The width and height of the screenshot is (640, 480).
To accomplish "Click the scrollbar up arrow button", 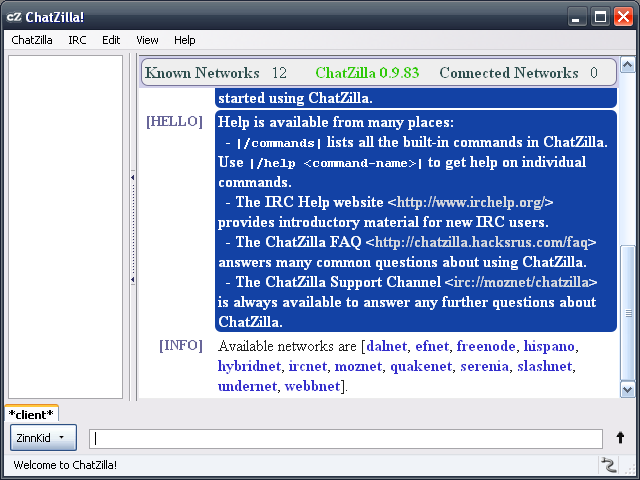I will [x=627, y=65].
